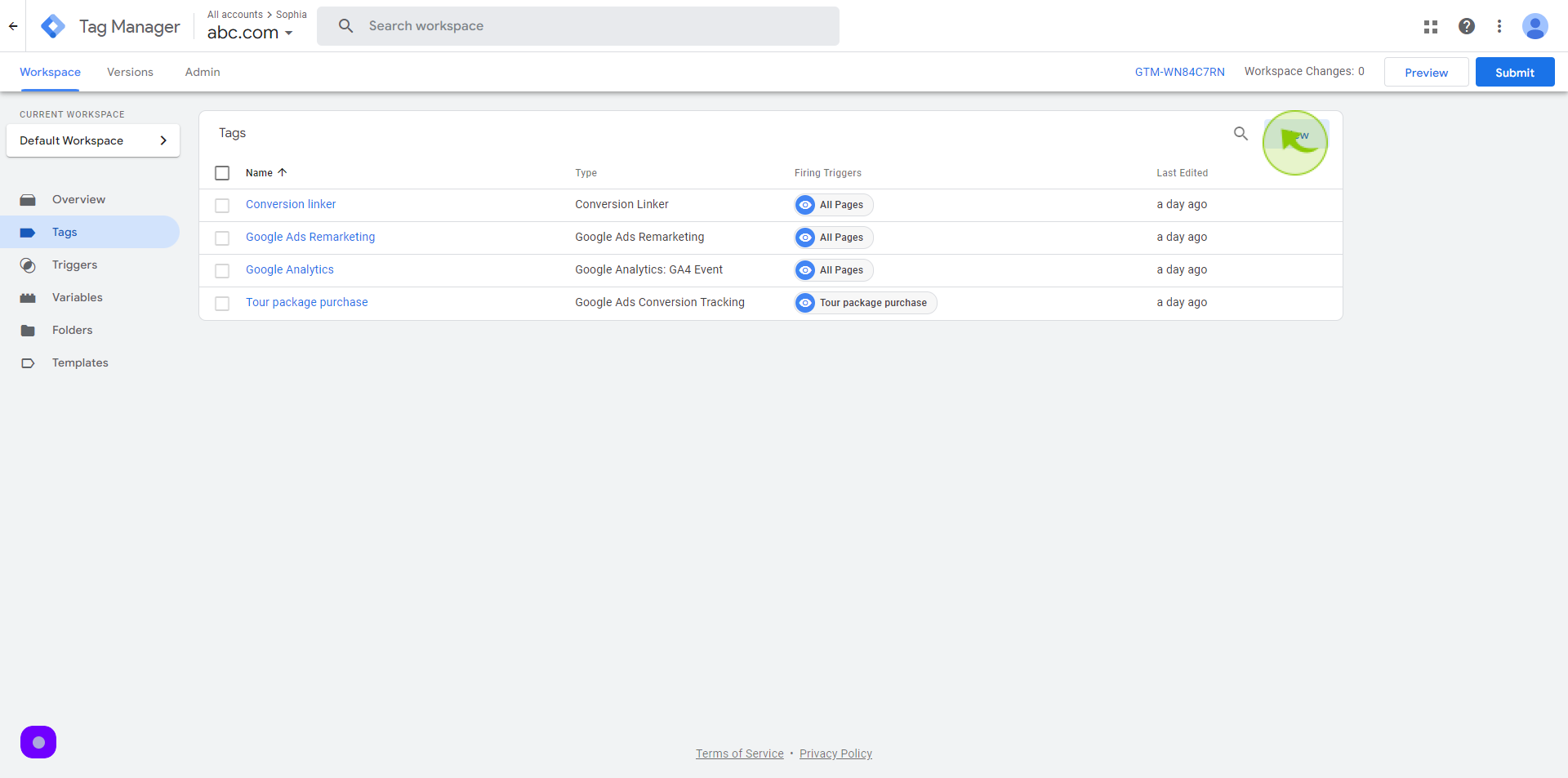Check the Conversion linker row checkbox
This screenshot has height=778, width=1568.
tap(222, 206)
